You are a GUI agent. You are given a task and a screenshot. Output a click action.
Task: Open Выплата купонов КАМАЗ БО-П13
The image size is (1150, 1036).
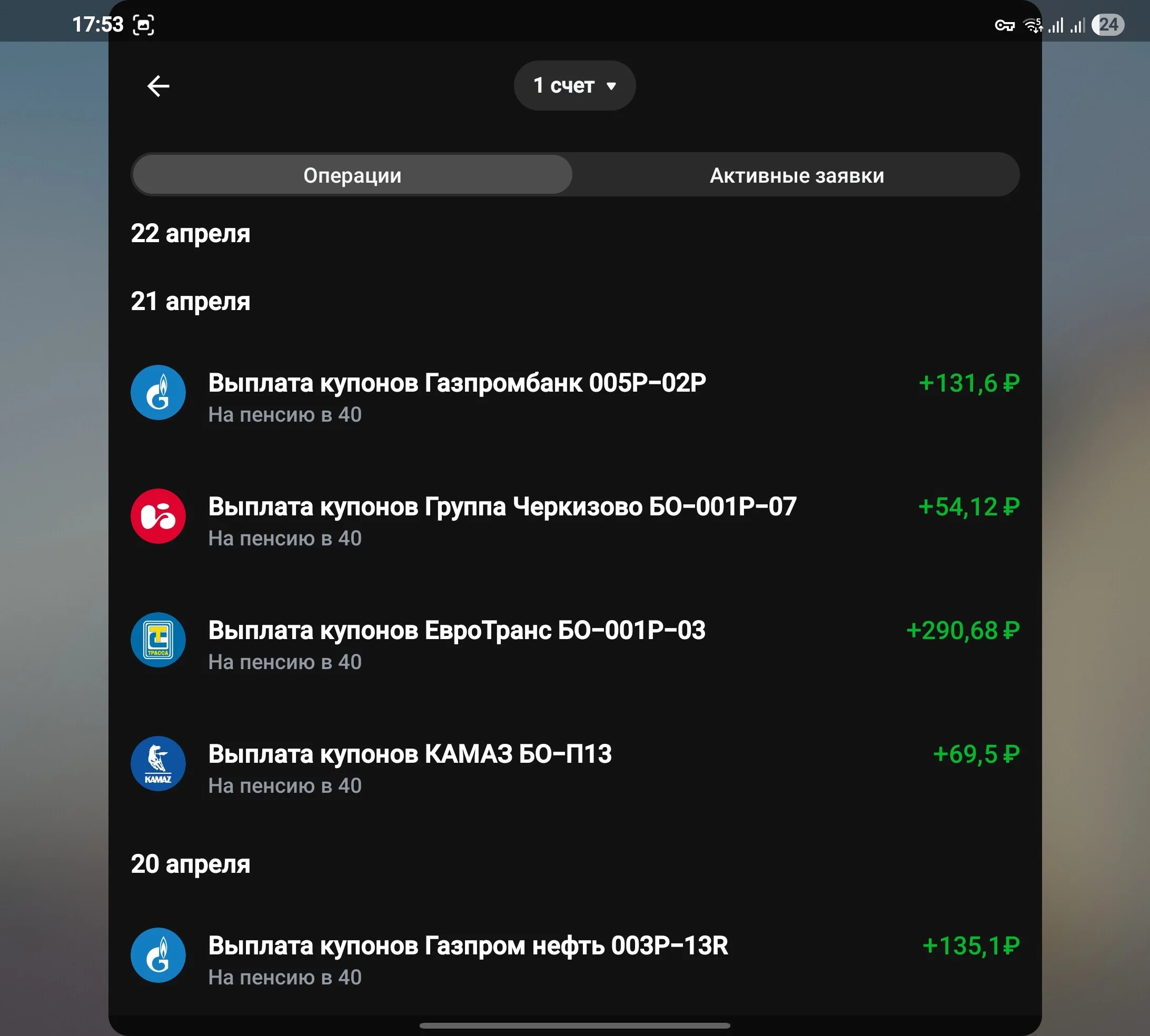pyautogui.click(x=575, y=768)
